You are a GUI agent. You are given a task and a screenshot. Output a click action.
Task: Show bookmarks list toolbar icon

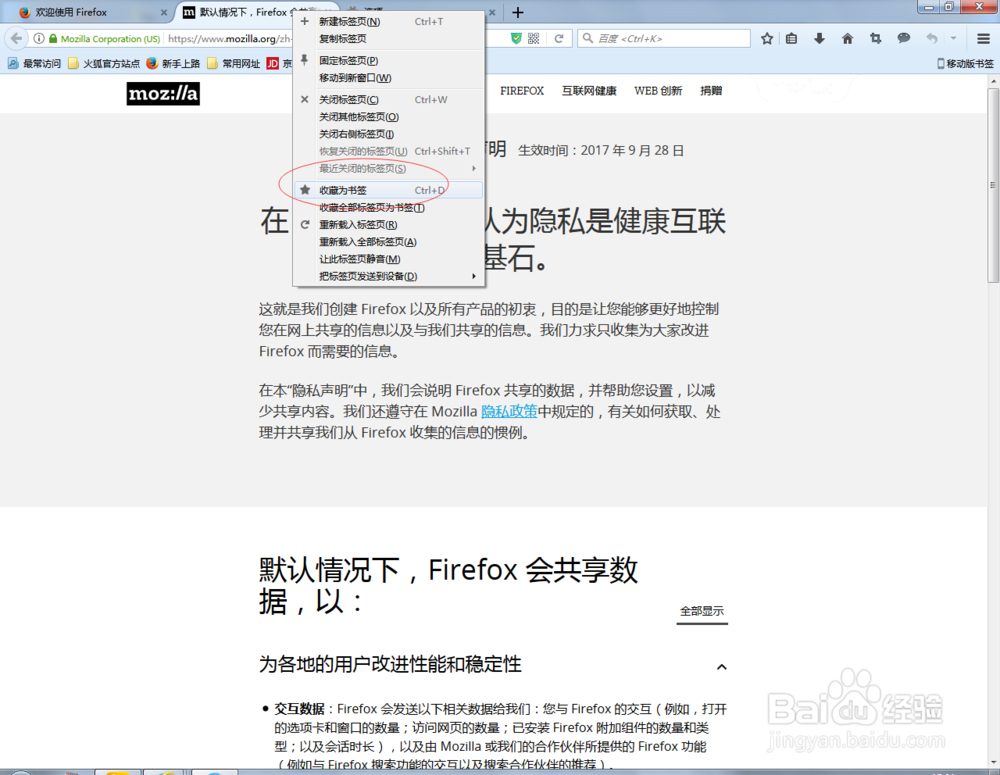click(x=791, y=39)
